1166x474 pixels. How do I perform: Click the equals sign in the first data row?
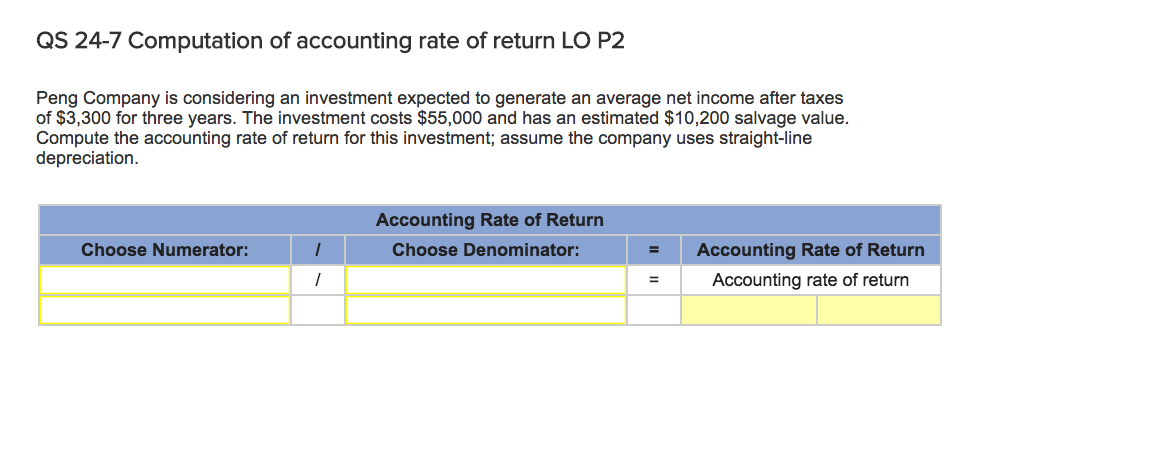653,280
